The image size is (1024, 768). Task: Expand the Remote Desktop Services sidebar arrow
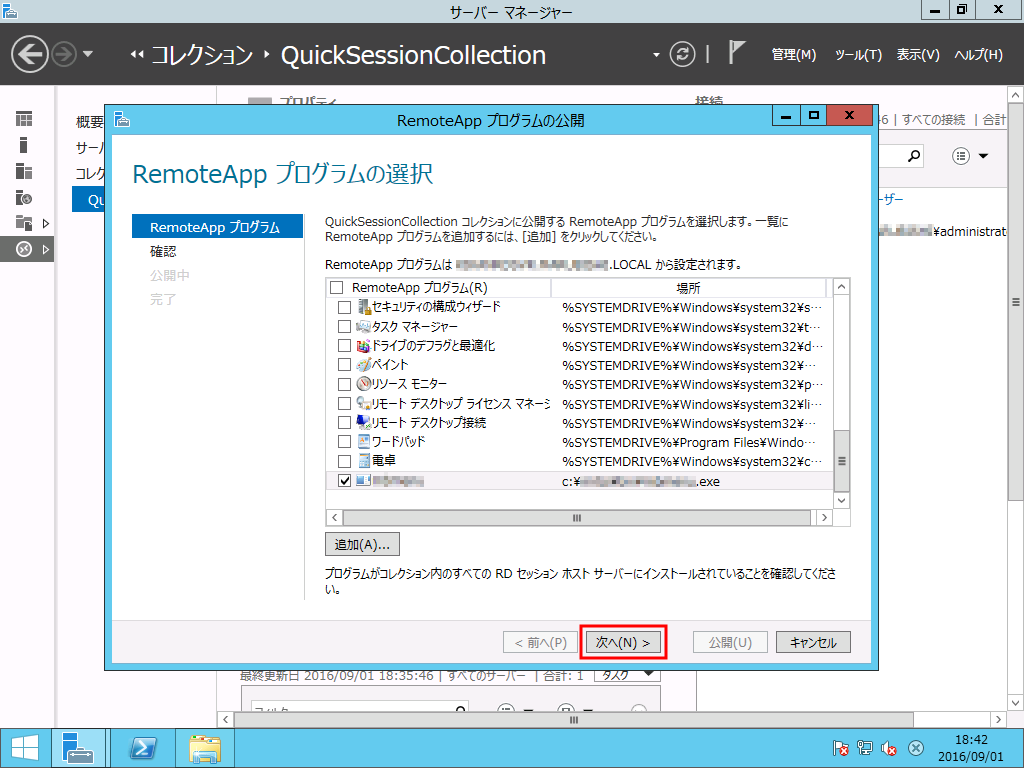click(x=46, y=249)
